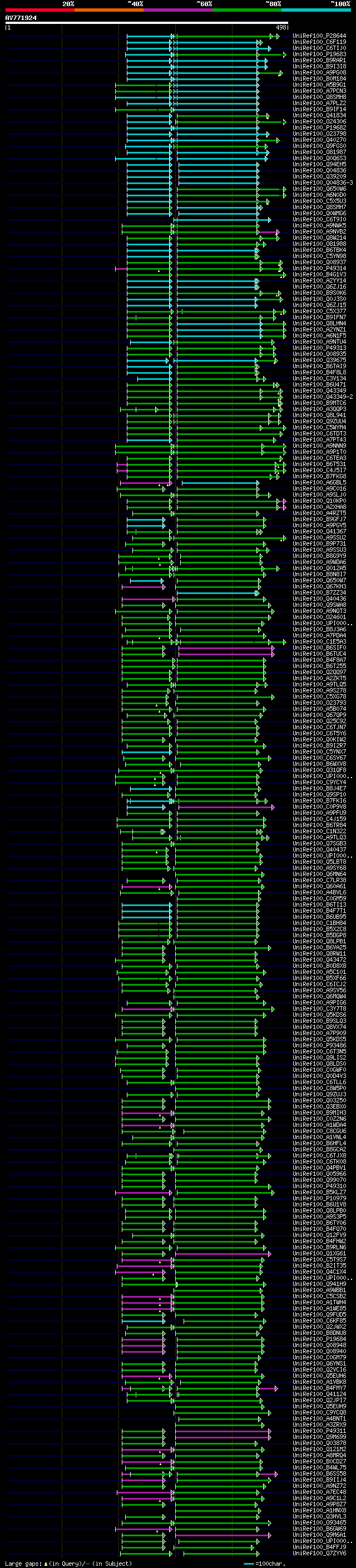
Task: Select the UniRef100_Q10KP0 label
Action: coord(319,501)
